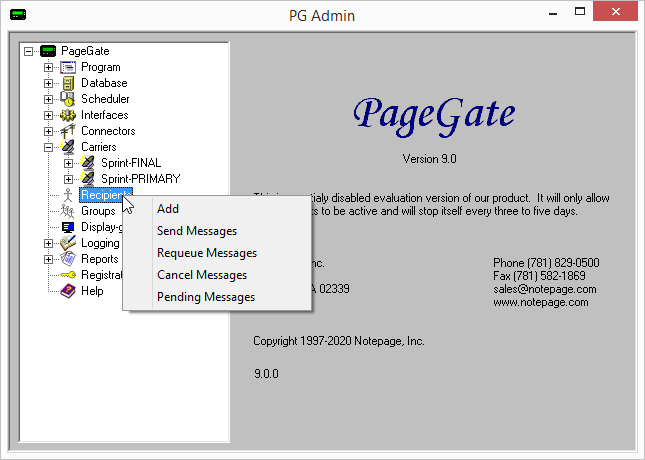Click the Display-groups monitor icon
The width and height of the screenshot is (645, 460).
pos(68,227)
